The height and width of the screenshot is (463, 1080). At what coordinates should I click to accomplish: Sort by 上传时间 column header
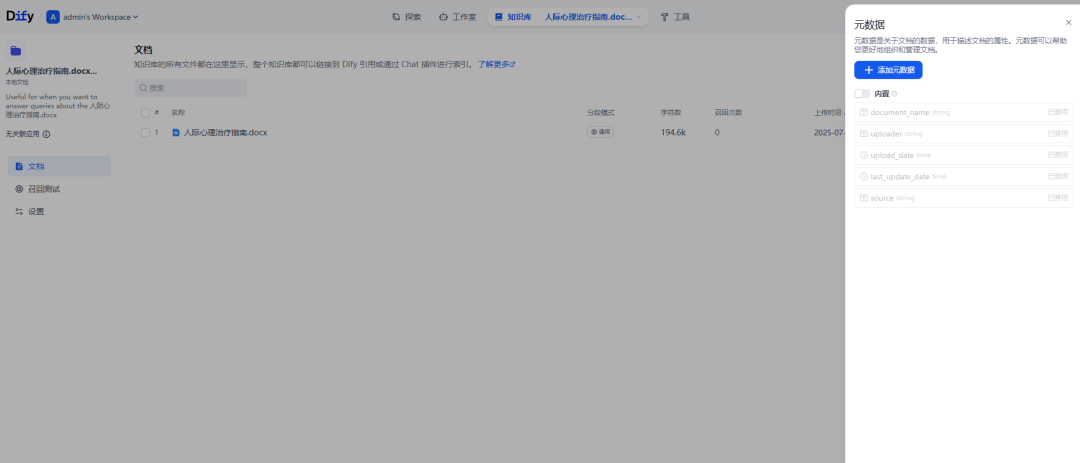(x=829, y=113)
